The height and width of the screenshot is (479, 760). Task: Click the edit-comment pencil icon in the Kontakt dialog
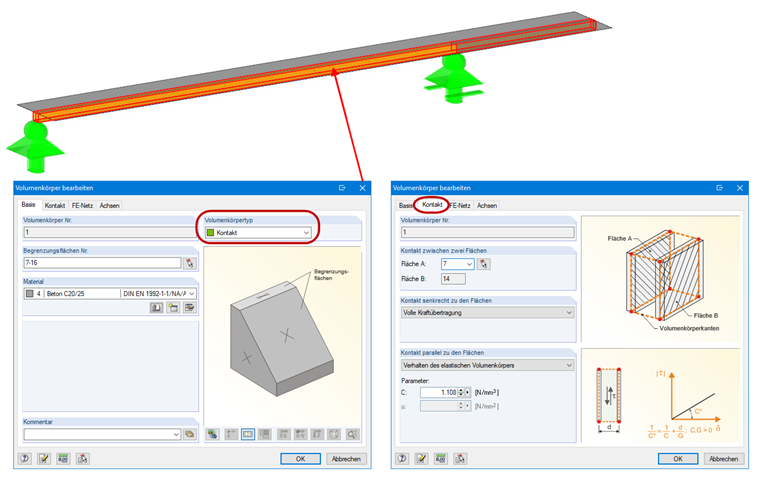coord(422,458)
